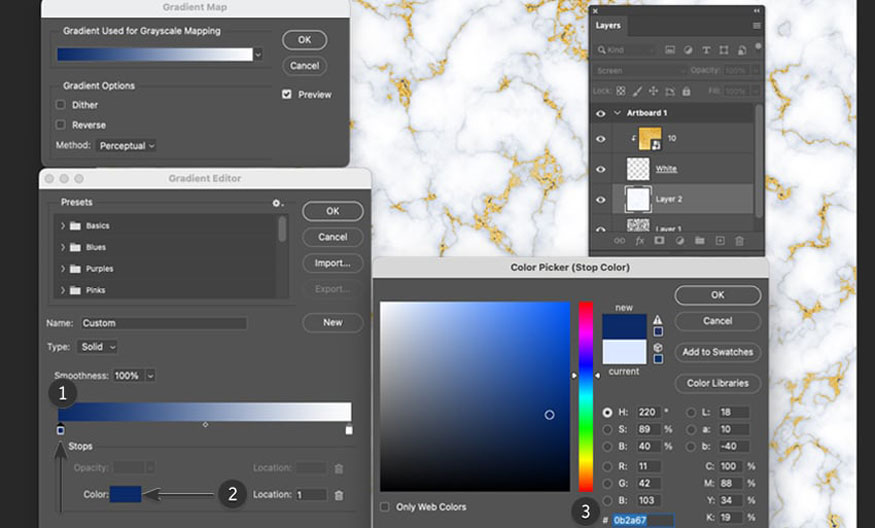Open the Screen blend mode dropdown
The width and height of the screenshot is (875, 528).
640,71
